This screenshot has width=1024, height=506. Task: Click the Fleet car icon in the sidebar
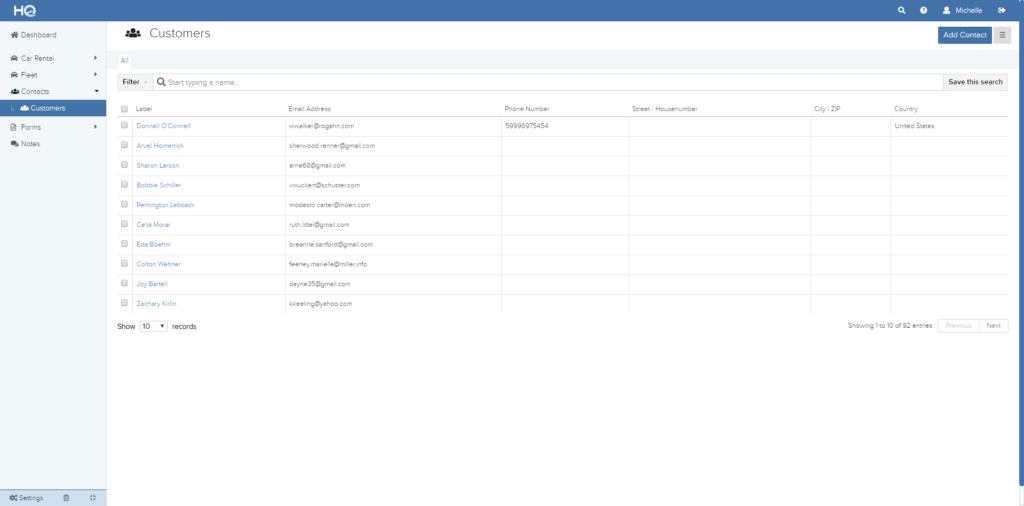click(x=14, y=75)
